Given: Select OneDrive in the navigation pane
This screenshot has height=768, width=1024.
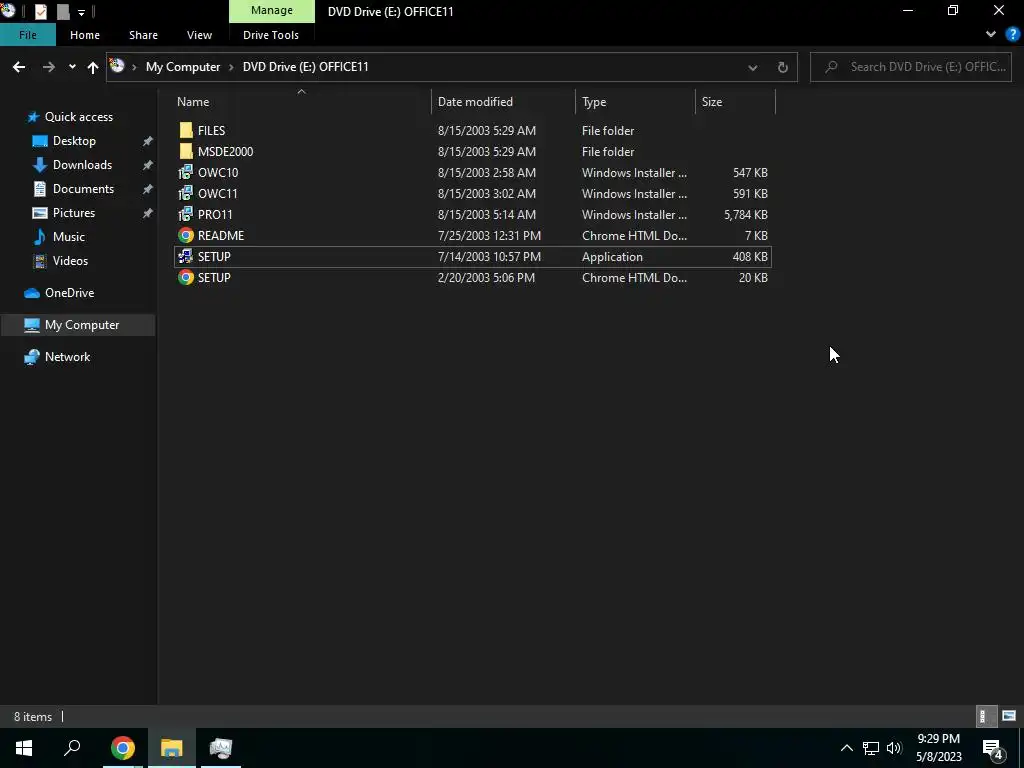Looking at the screenshot, I should pos(69,293).
